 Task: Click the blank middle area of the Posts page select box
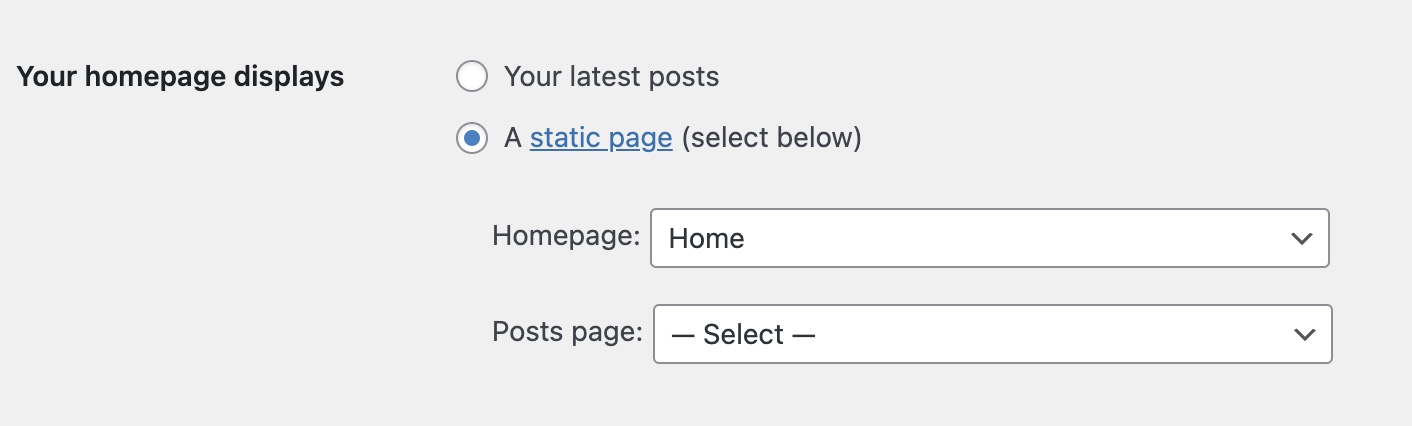click(x=1030, y=334)
